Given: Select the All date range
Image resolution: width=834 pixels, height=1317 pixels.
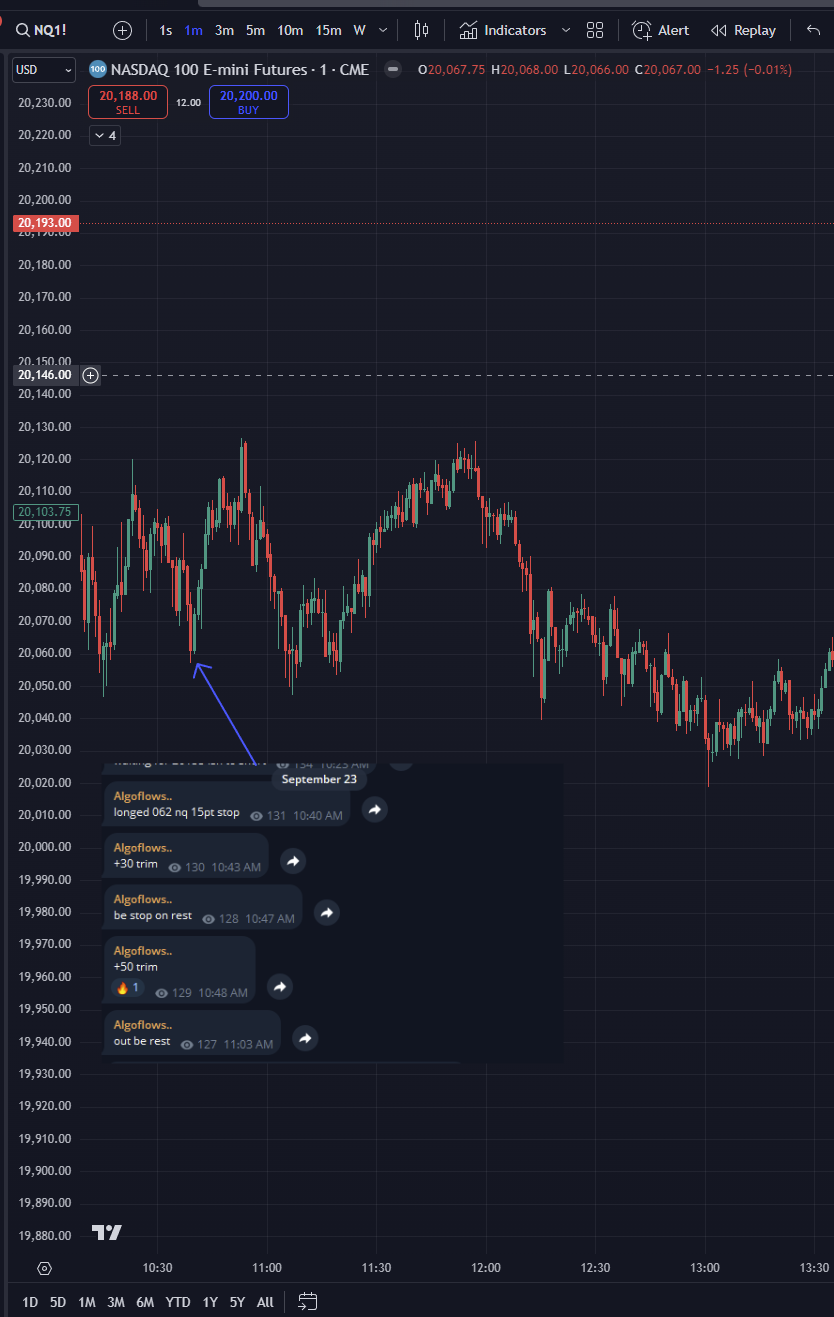Looking at the screenshot, I should [x=265, y=1302].
